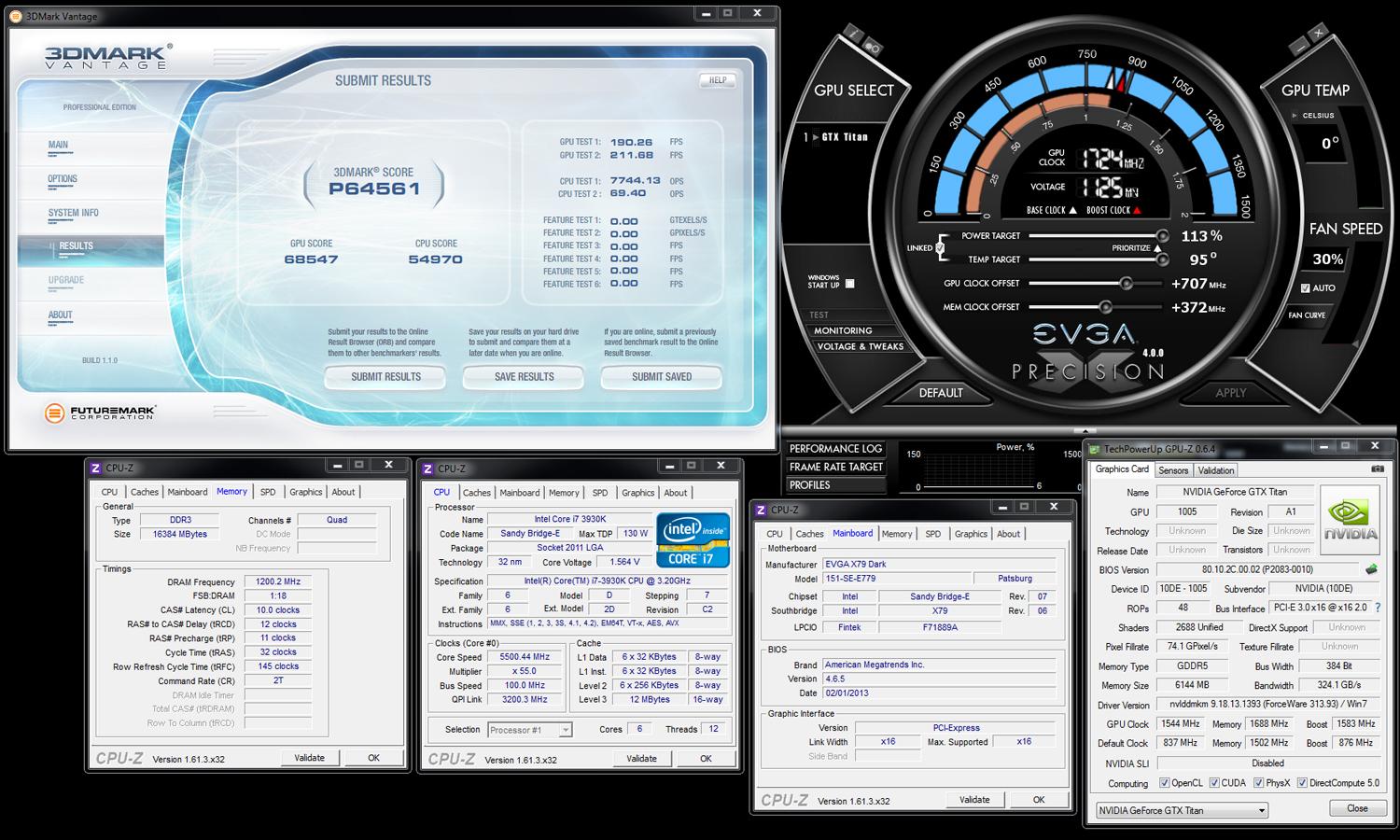The height and width of the screenshot is (840, 1400).
Task: Open the Performance Log section
Action: tap(836, 449)
